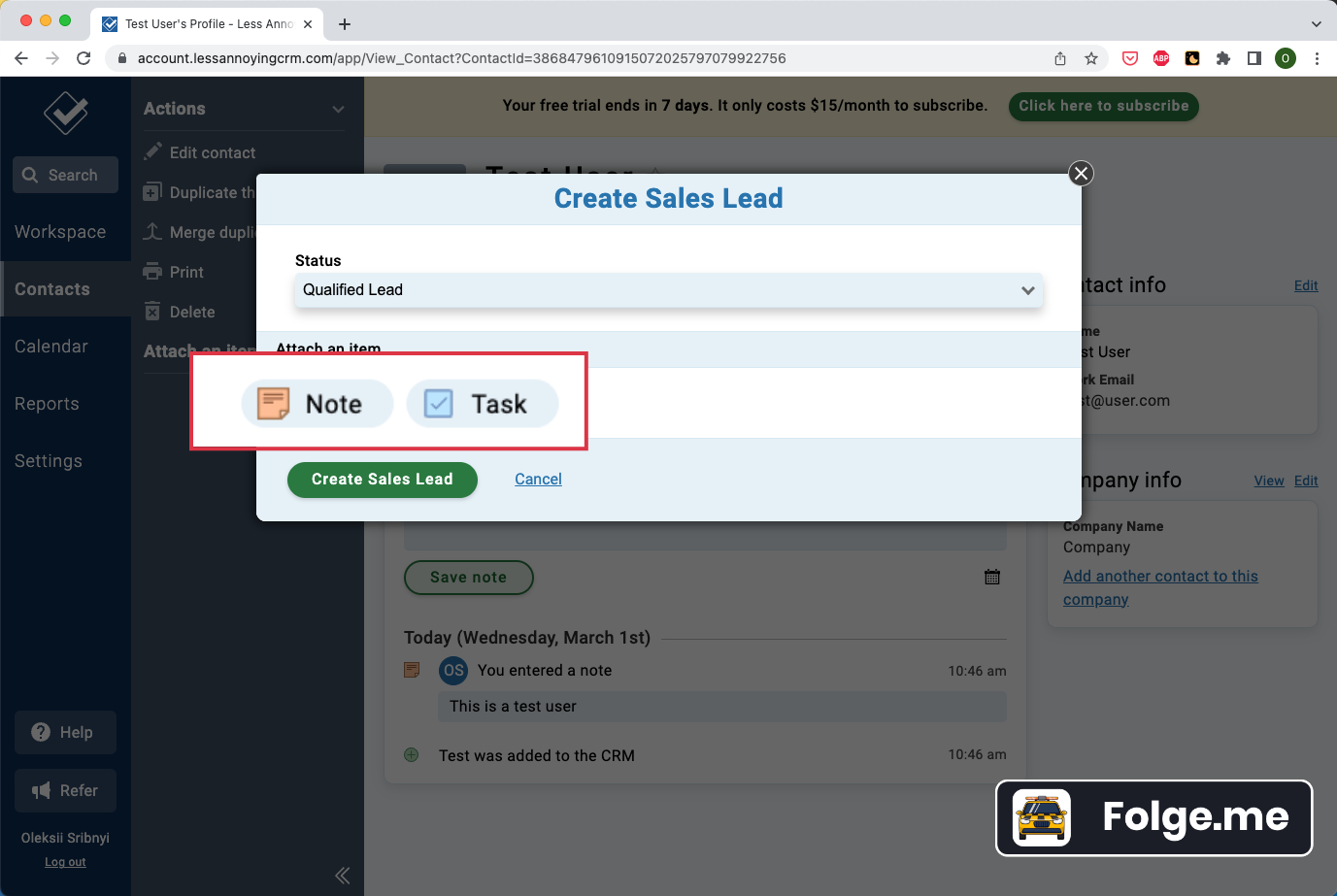
Task: Bookmark this page with star icon
Action: point(1091,58)
